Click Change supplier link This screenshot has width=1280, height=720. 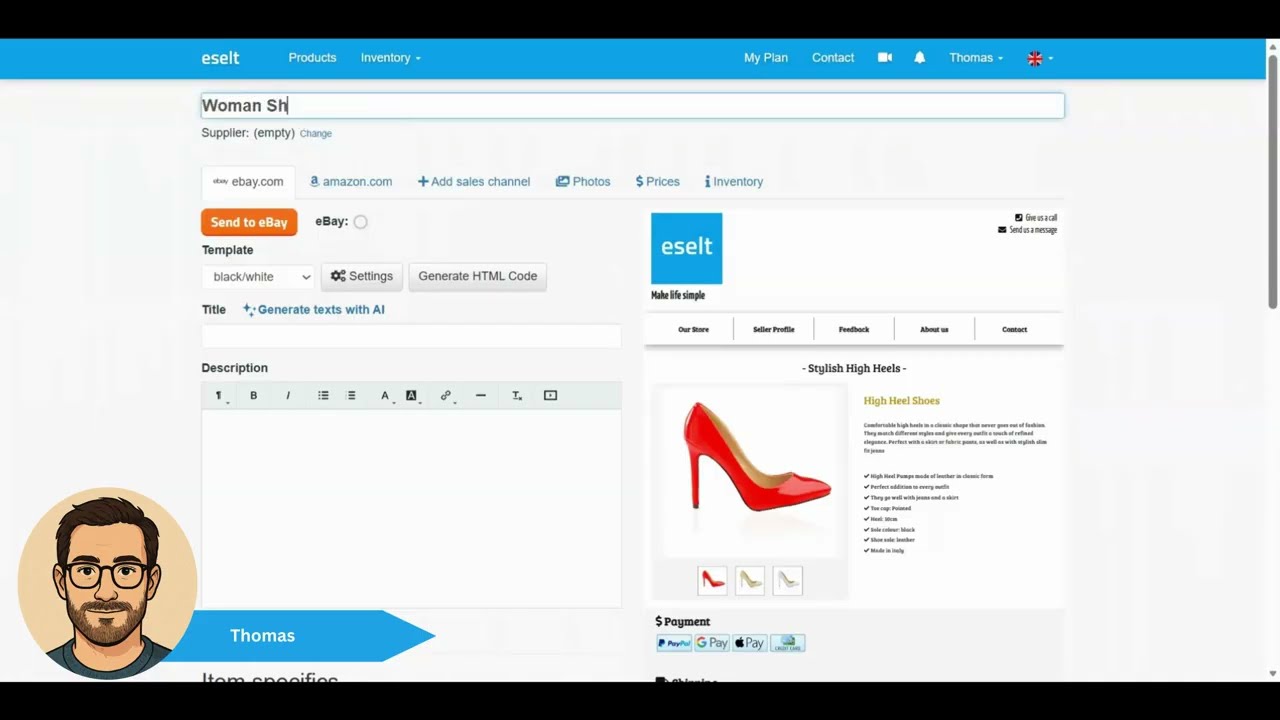[x=316, y=134]
